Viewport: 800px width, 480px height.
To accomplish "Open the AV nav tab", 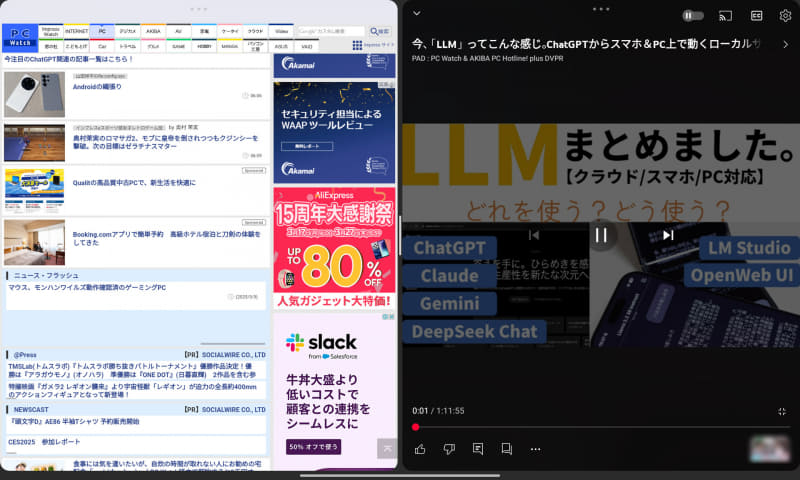I will [x=179, y=31].
